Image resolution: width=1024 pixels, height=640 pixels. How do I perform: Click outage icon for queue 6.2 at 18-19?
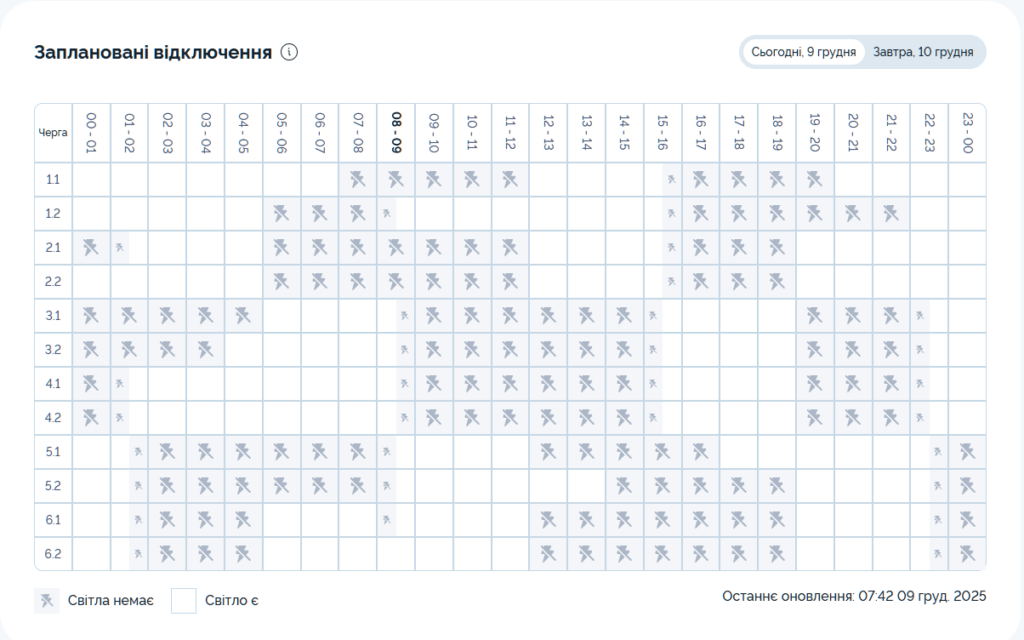pyautogui.click(x=776, y=553)
